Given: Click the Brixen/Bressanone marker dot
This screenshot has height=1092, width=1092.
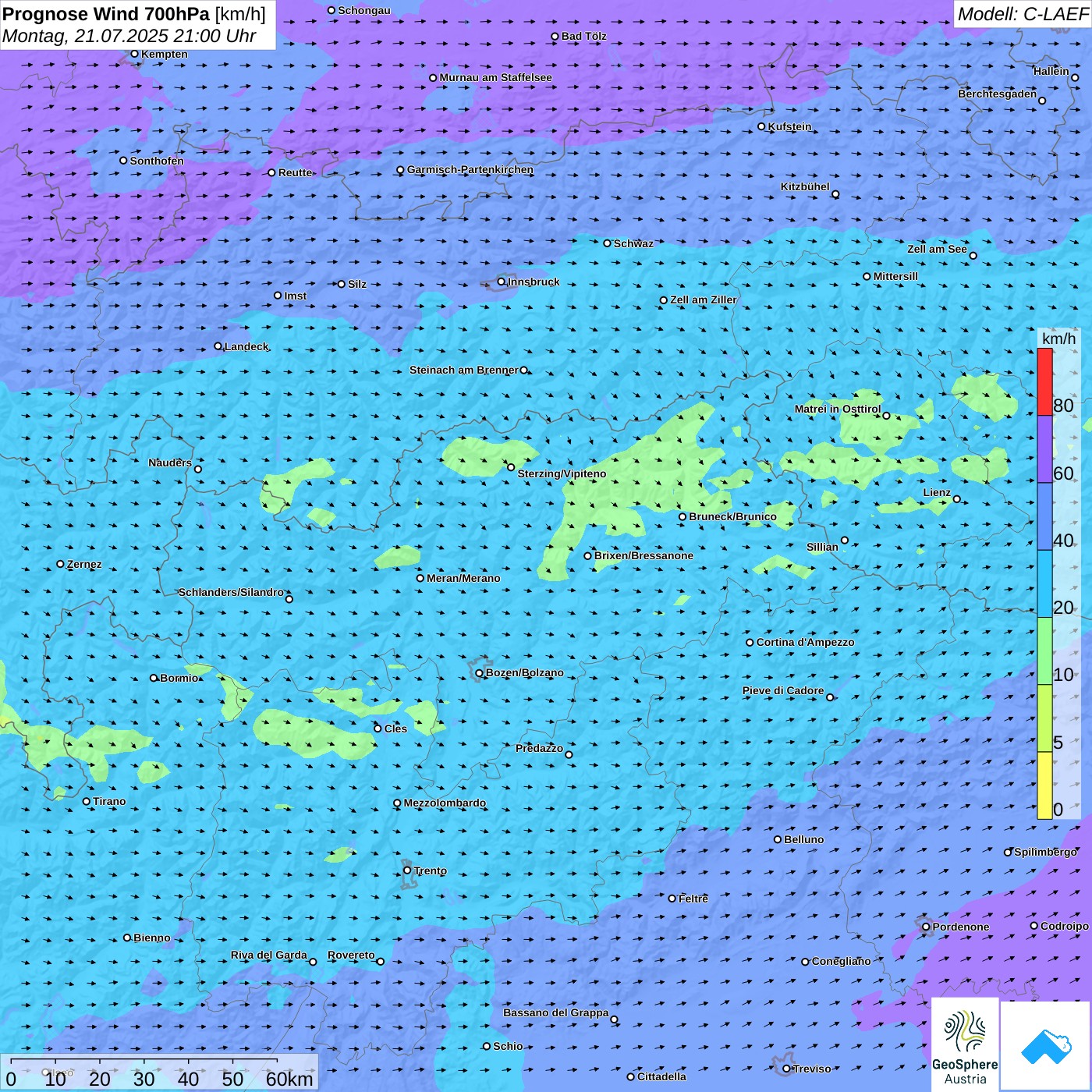Looking at the screenshot, I should tap(588, 556).
